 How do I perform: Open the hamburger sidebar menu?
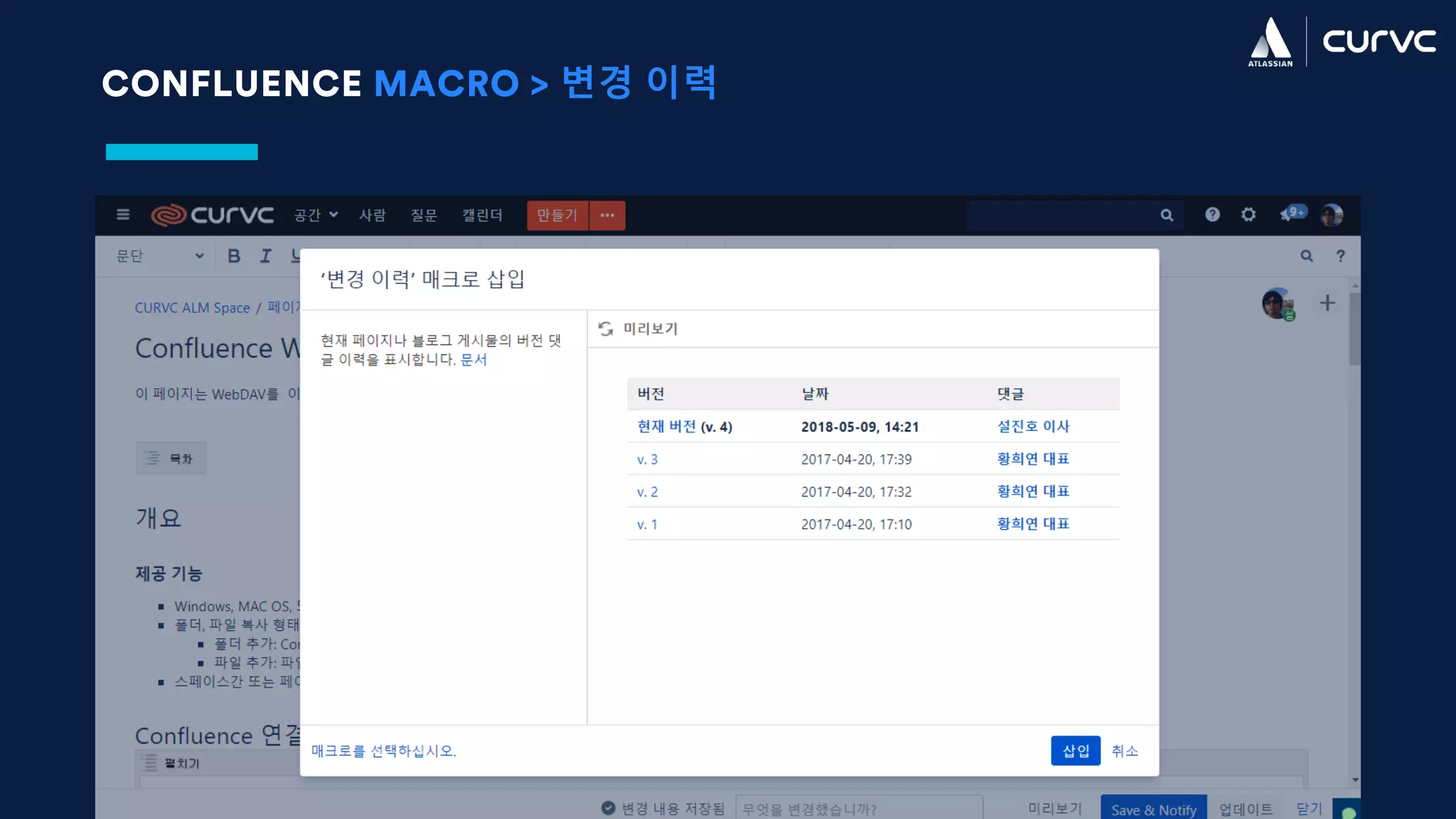coord(123,215)
